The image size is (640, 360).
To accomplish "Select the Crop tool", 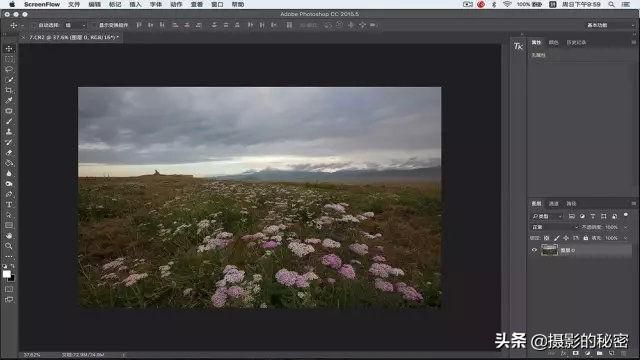I will 9,90.
